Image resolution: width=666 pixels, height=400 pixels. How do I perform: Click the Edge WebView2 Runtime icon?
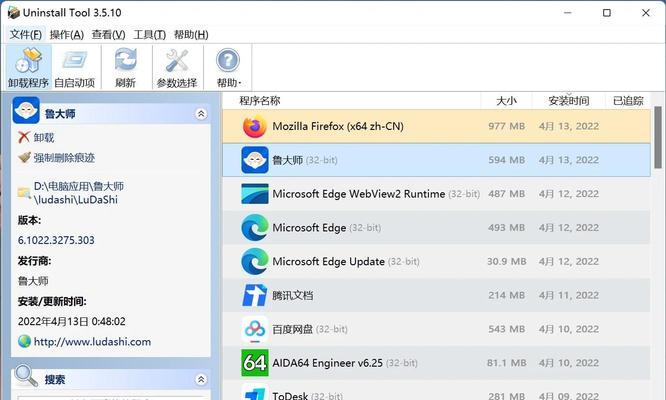pyautogui.click(x=254, y=194)
